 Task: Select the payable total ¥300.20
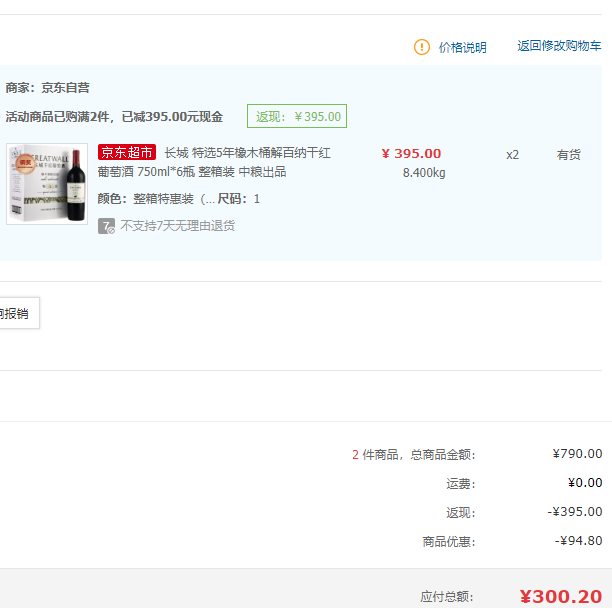[560, 597]
